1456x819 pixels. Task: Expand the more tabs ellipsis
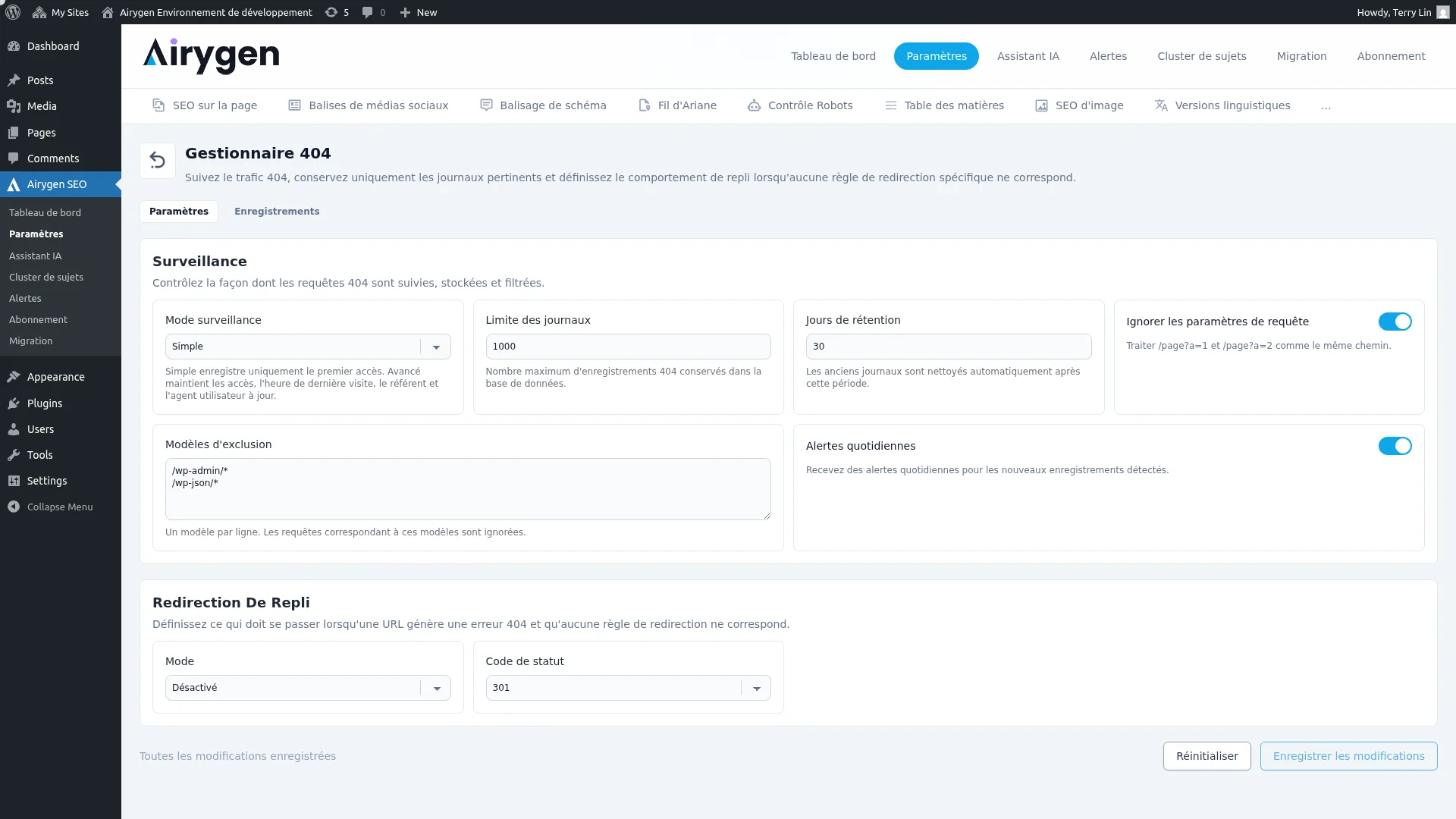click(x=1326, y=106)
